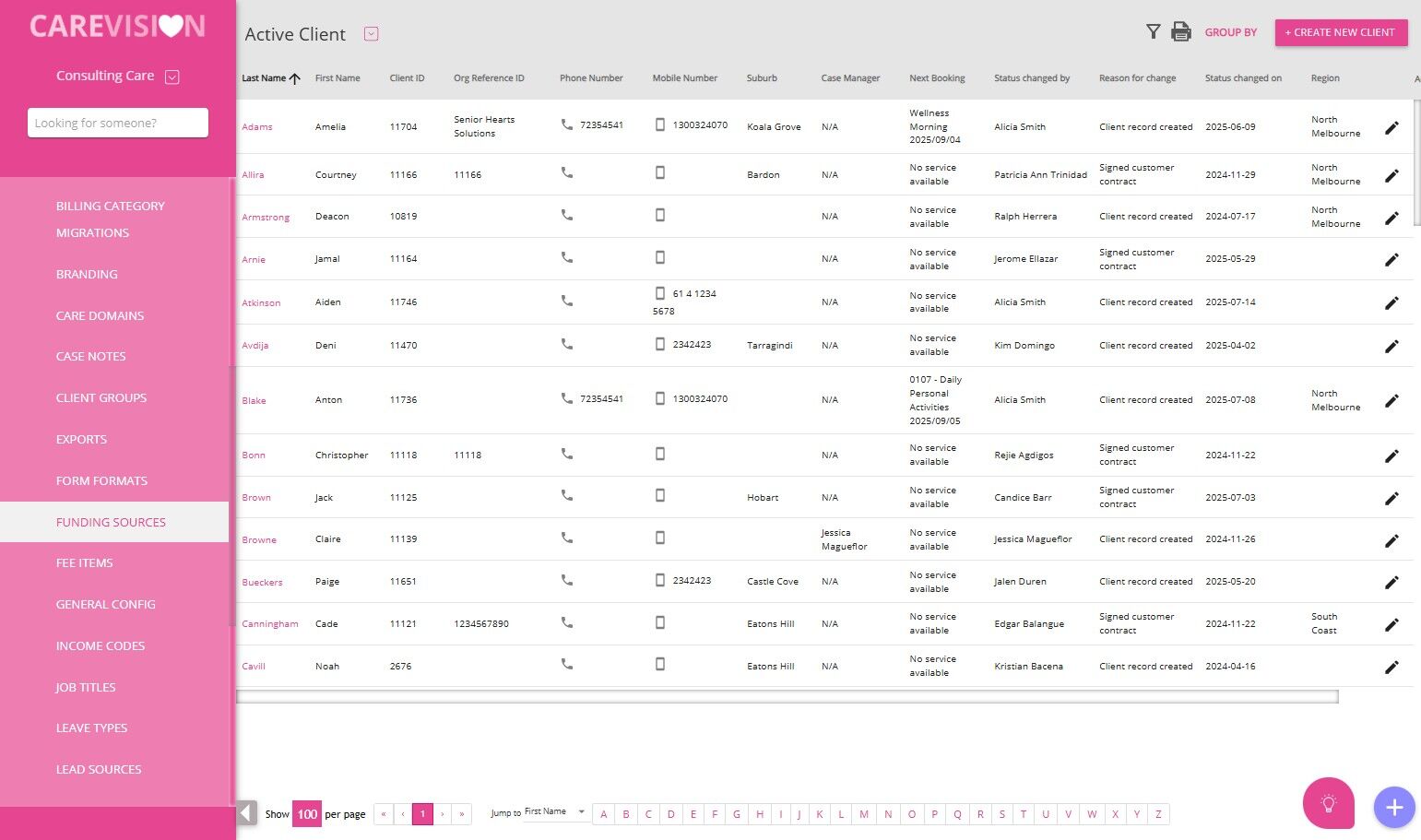Open Billing Category Migrations in sidebar
Image resolution: width=1421 pixels, height=840 pixels.
tap(111, 219)
